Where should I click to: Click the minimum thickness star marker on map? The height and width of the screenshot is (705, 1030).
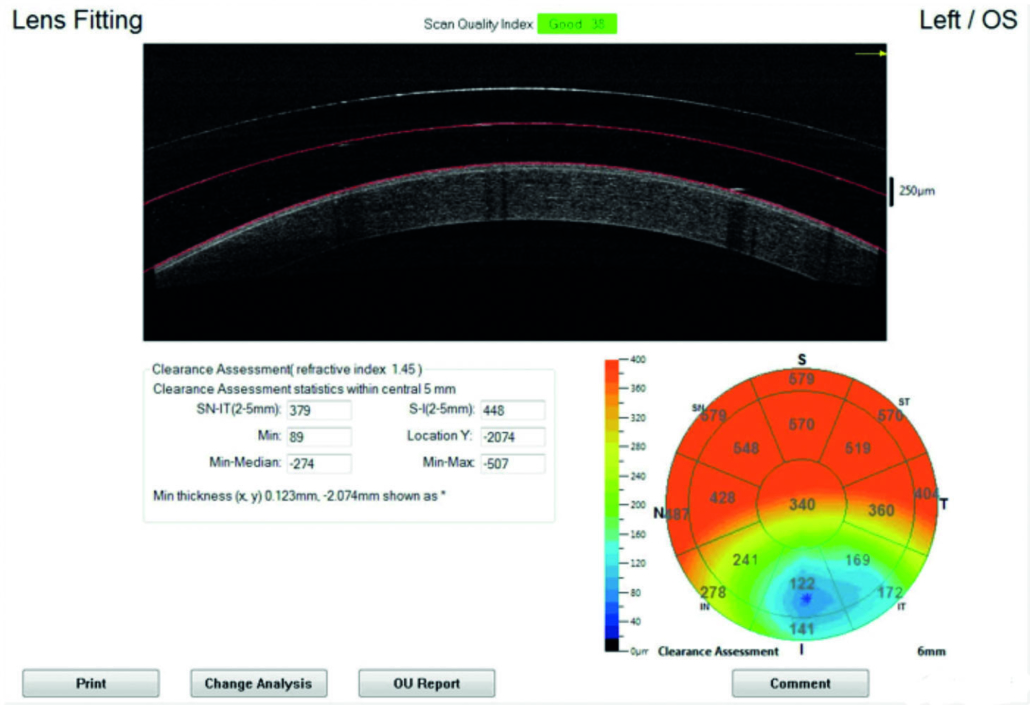pos(806,598)
